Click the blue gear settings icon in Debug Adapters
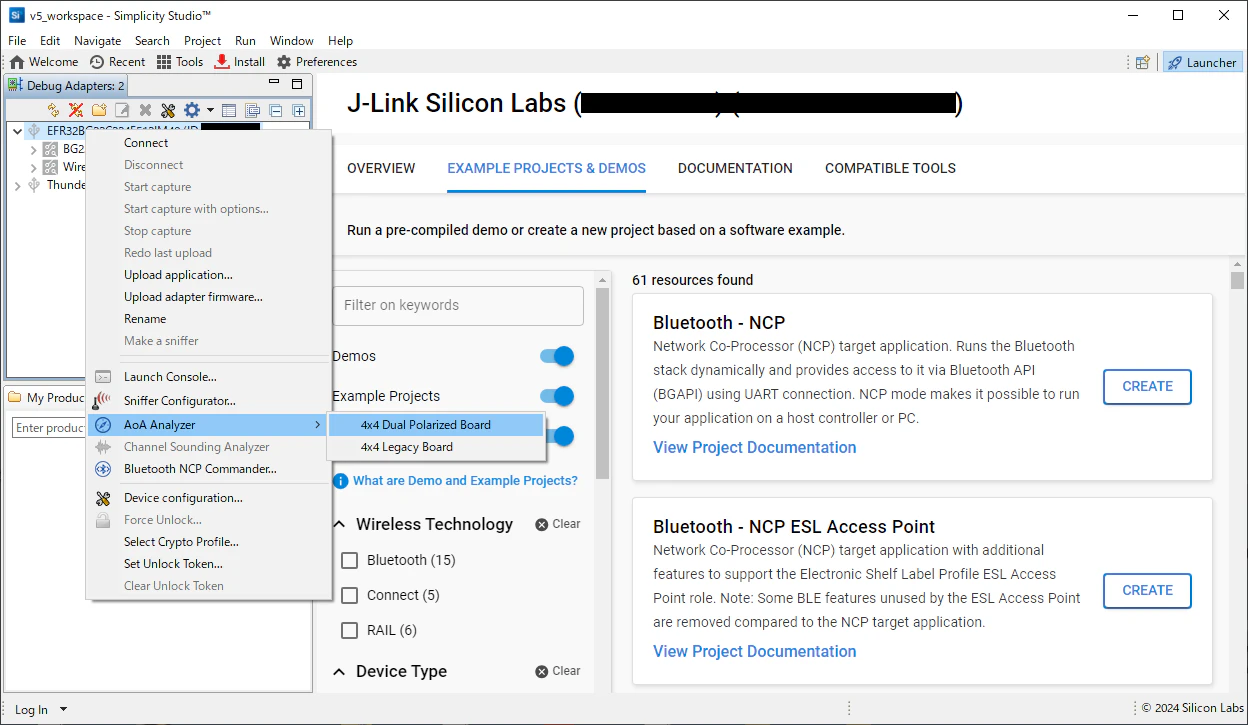The width and height of the screenshot is (1248, 725). pyautogui.click(x=192, y=110)
